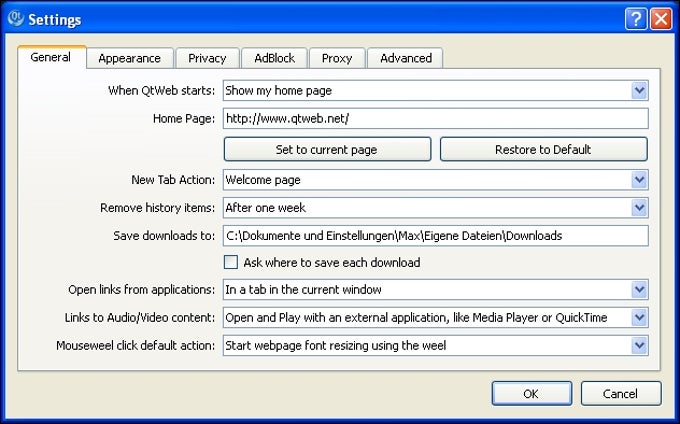This screenshot has height=424, width=680.
Task: Click the 'Remove history items:' label
Action: 157,208
